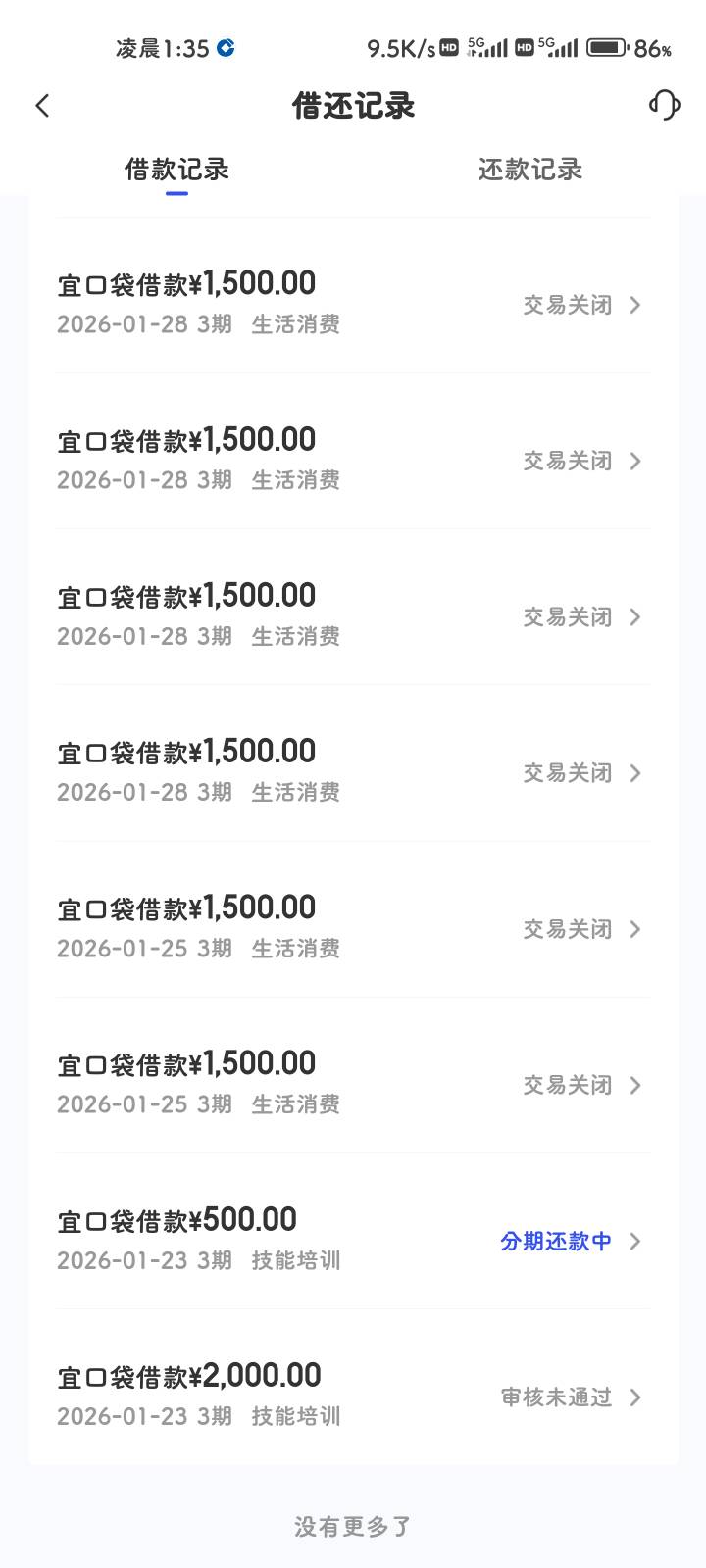This screenshot has height=1568, width=706.
Task: Open the 宜口袋借款¥2,000.00 record title
Action: tap(189, 1377)
